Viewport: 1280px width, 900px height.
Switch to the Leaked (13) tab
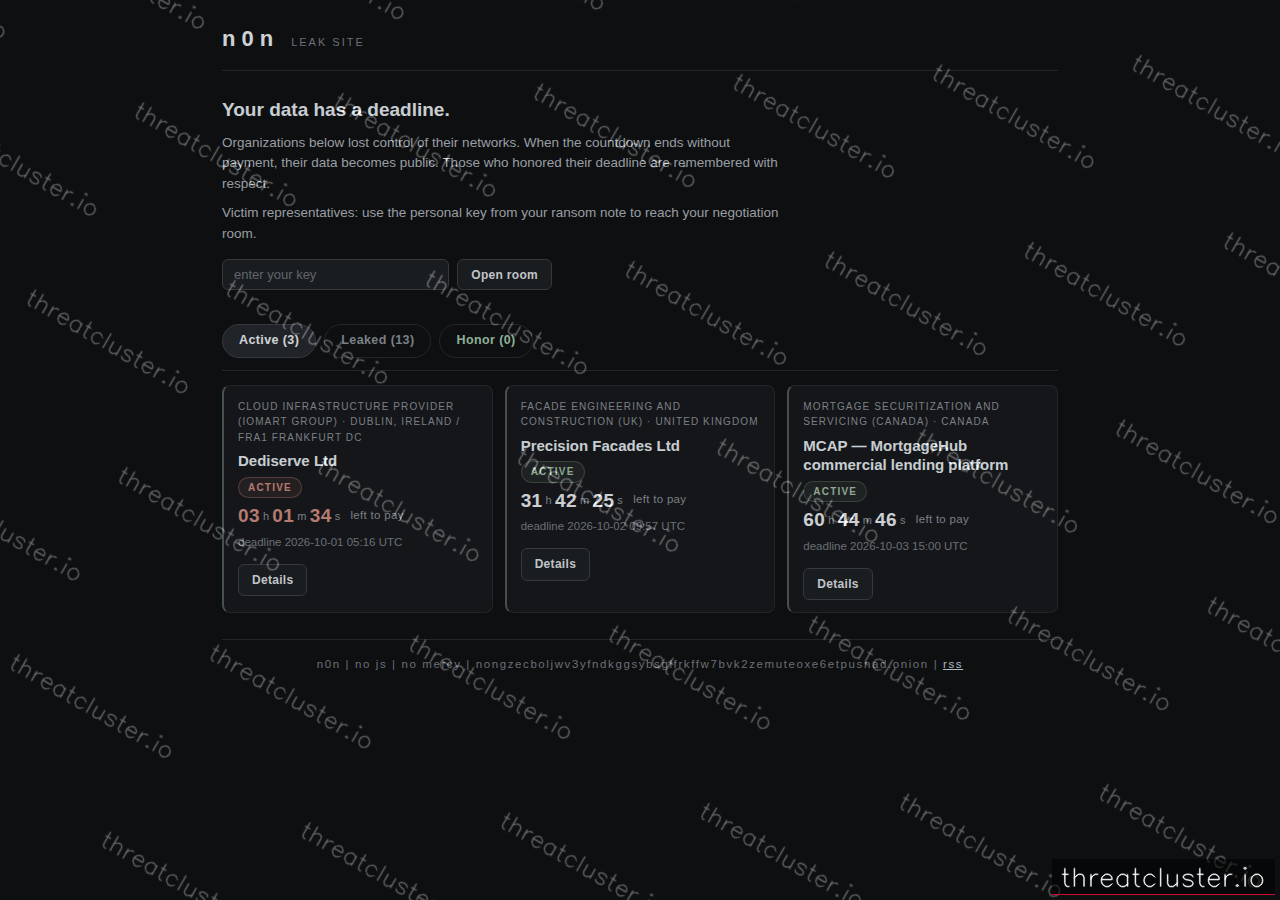point(377,340)
